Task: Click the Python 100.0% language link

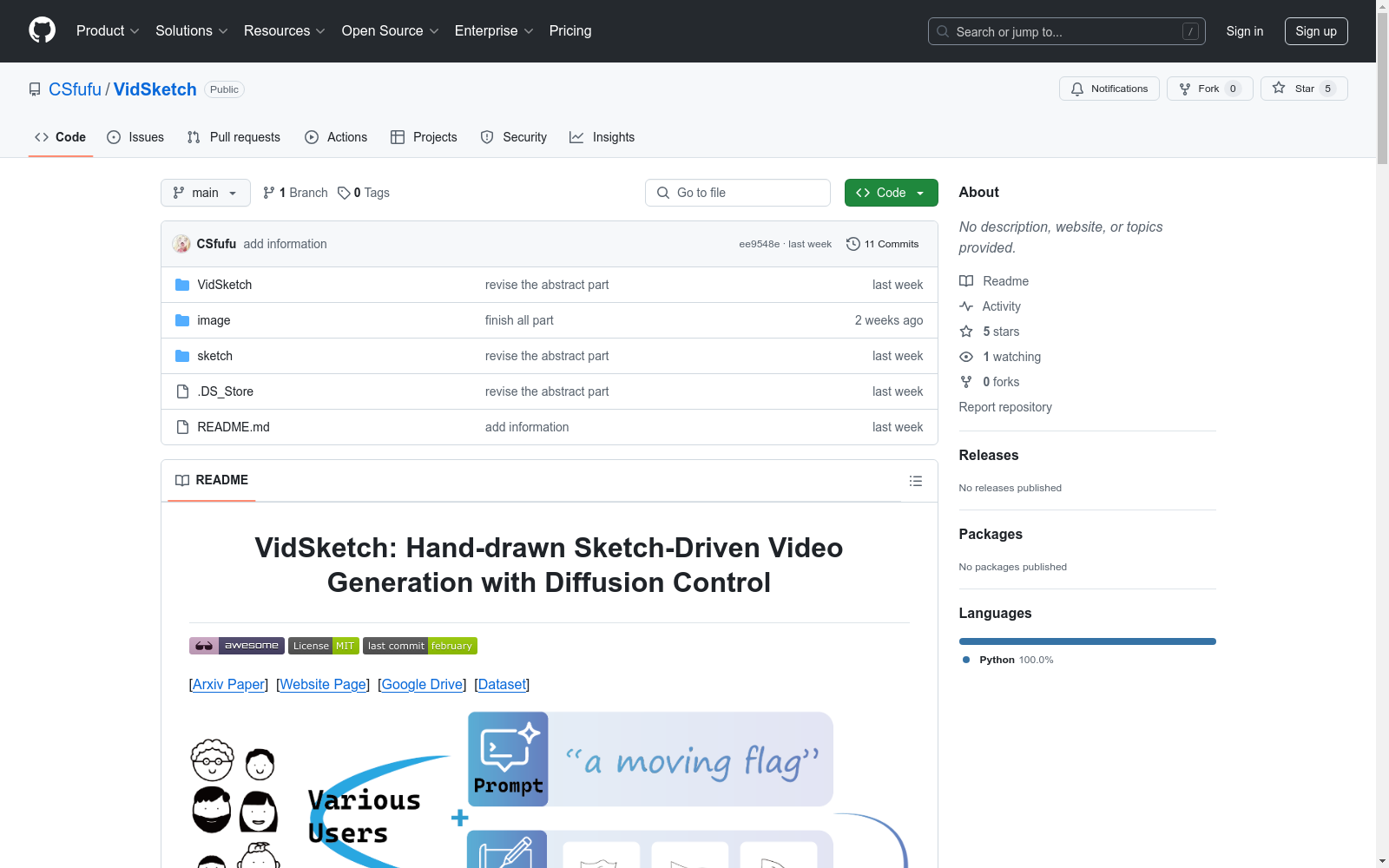Action: click(x=1008, y=660)
